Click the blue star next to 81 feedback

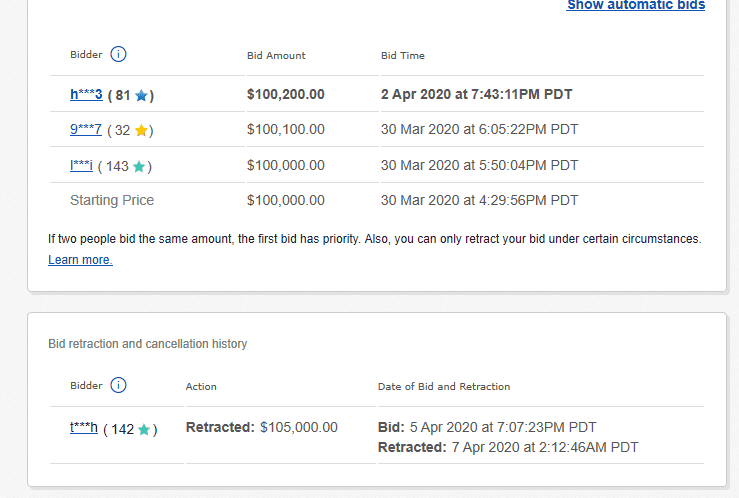(x=141, y=96)
